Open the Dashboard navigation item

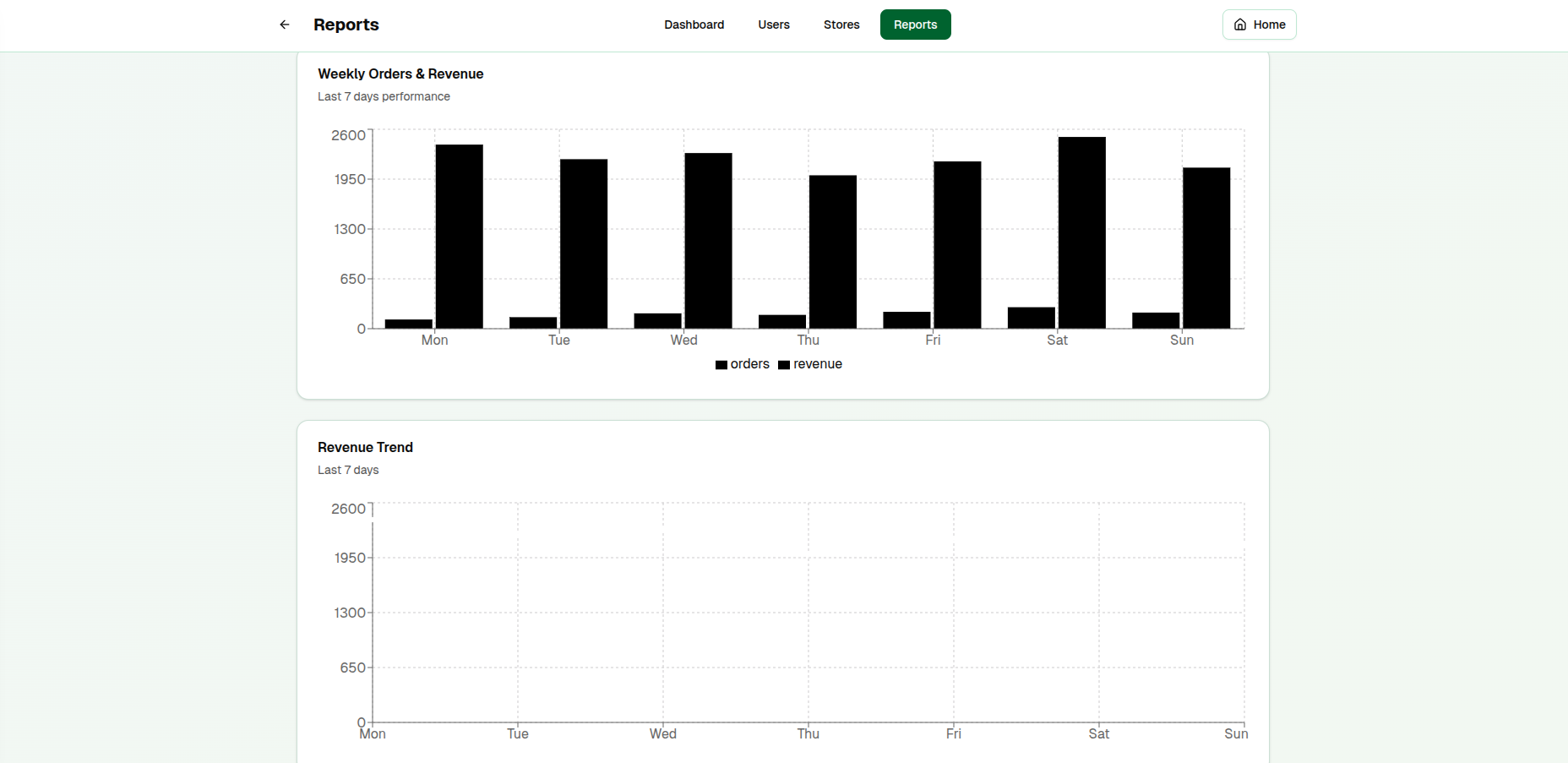click(x=694, y=25)
